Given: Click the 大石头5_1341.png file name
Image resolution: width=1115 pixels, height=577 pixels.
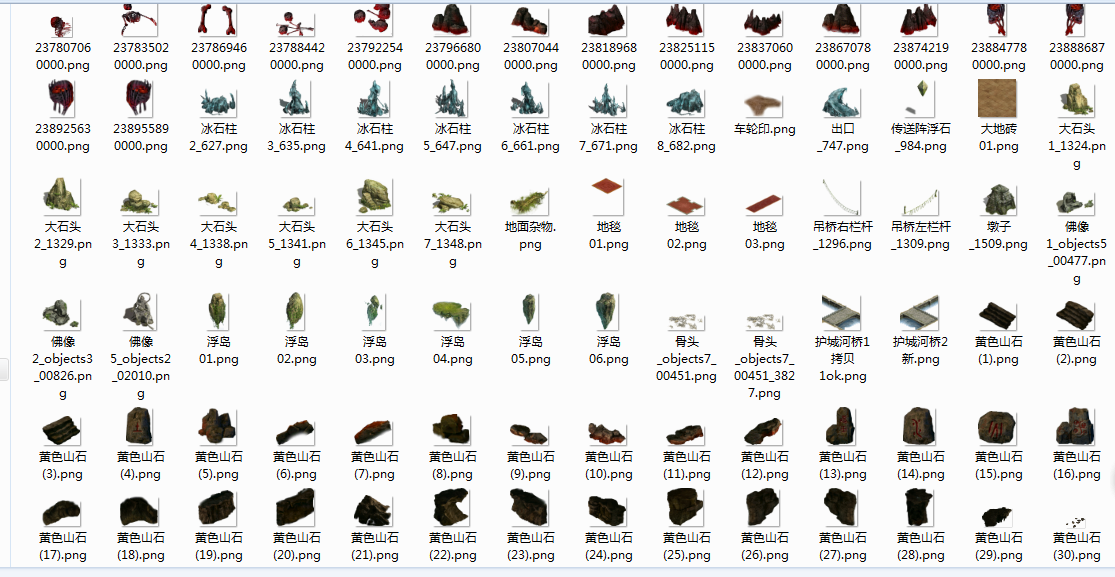Looking at the screenshot, I should coord(297,244).
